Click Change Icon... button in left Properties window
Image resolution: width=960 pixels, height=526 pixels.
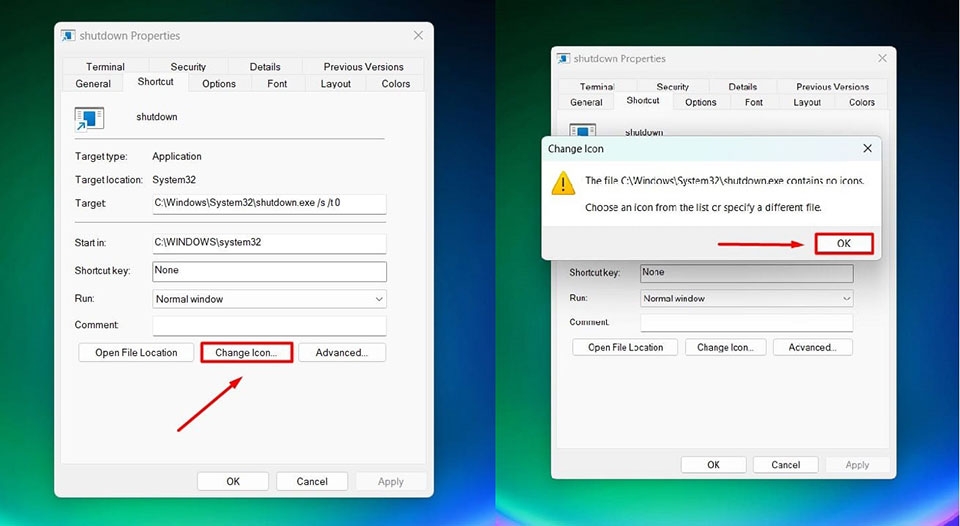pos(247,353)
